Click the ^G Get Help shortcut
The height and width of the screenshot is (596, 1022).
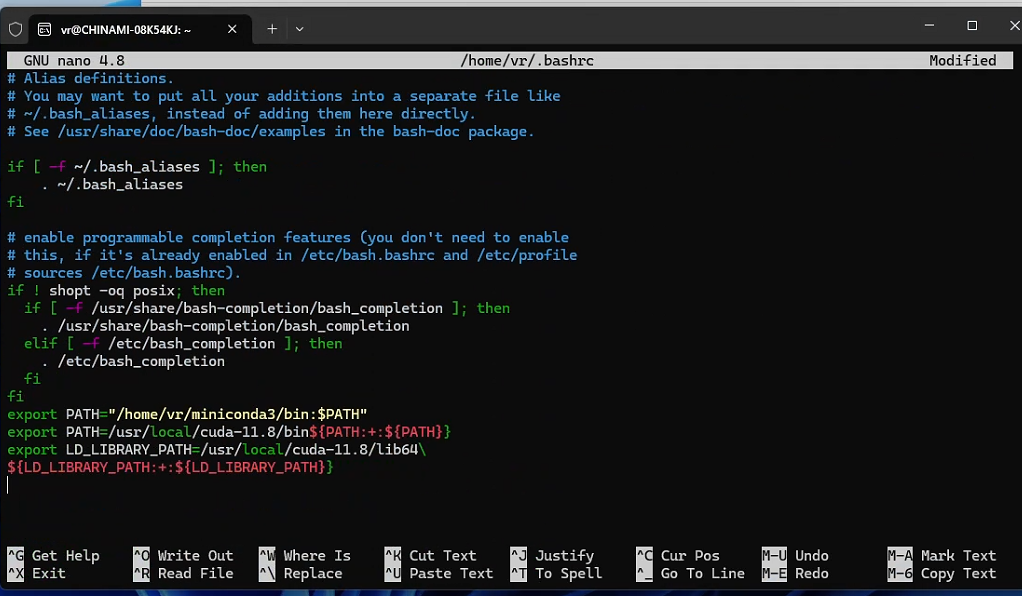(53, 556)
